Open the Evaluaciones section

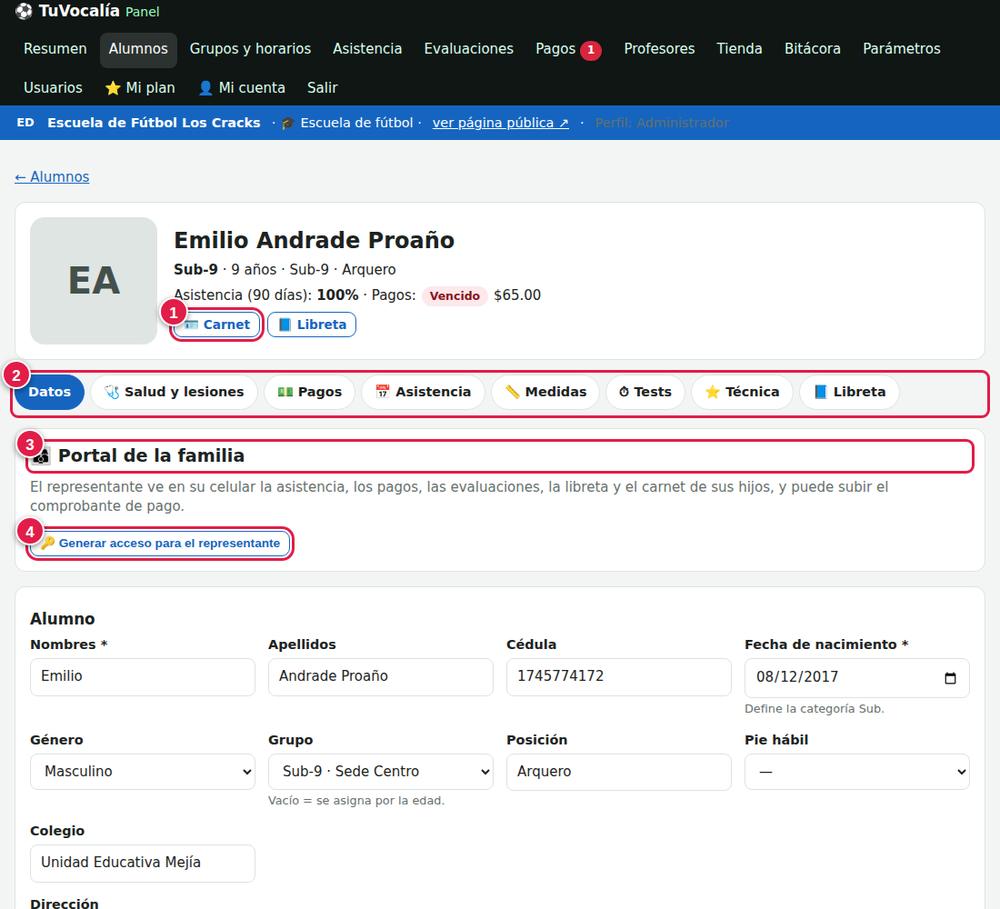(x=469, y=49)
